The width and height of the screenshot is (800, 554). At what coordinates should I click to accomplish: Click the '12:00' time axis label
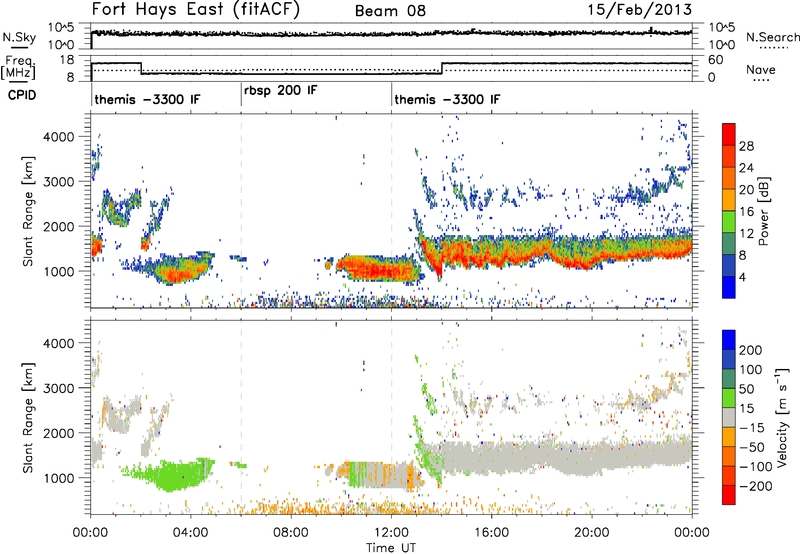coord(392,533)
